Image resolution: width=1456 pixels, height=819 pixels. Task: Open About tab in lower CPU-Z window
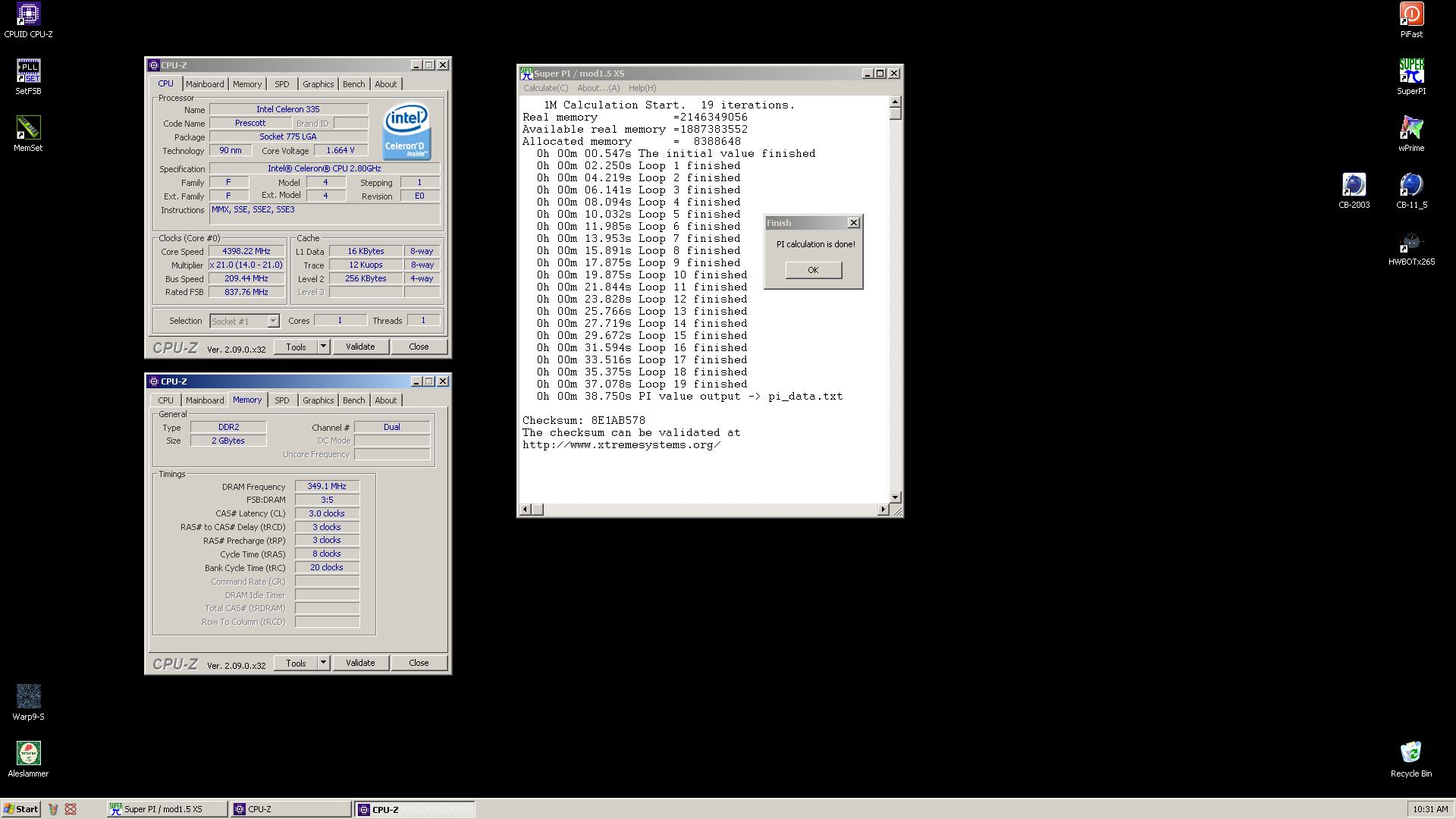[x=385, y=400]
